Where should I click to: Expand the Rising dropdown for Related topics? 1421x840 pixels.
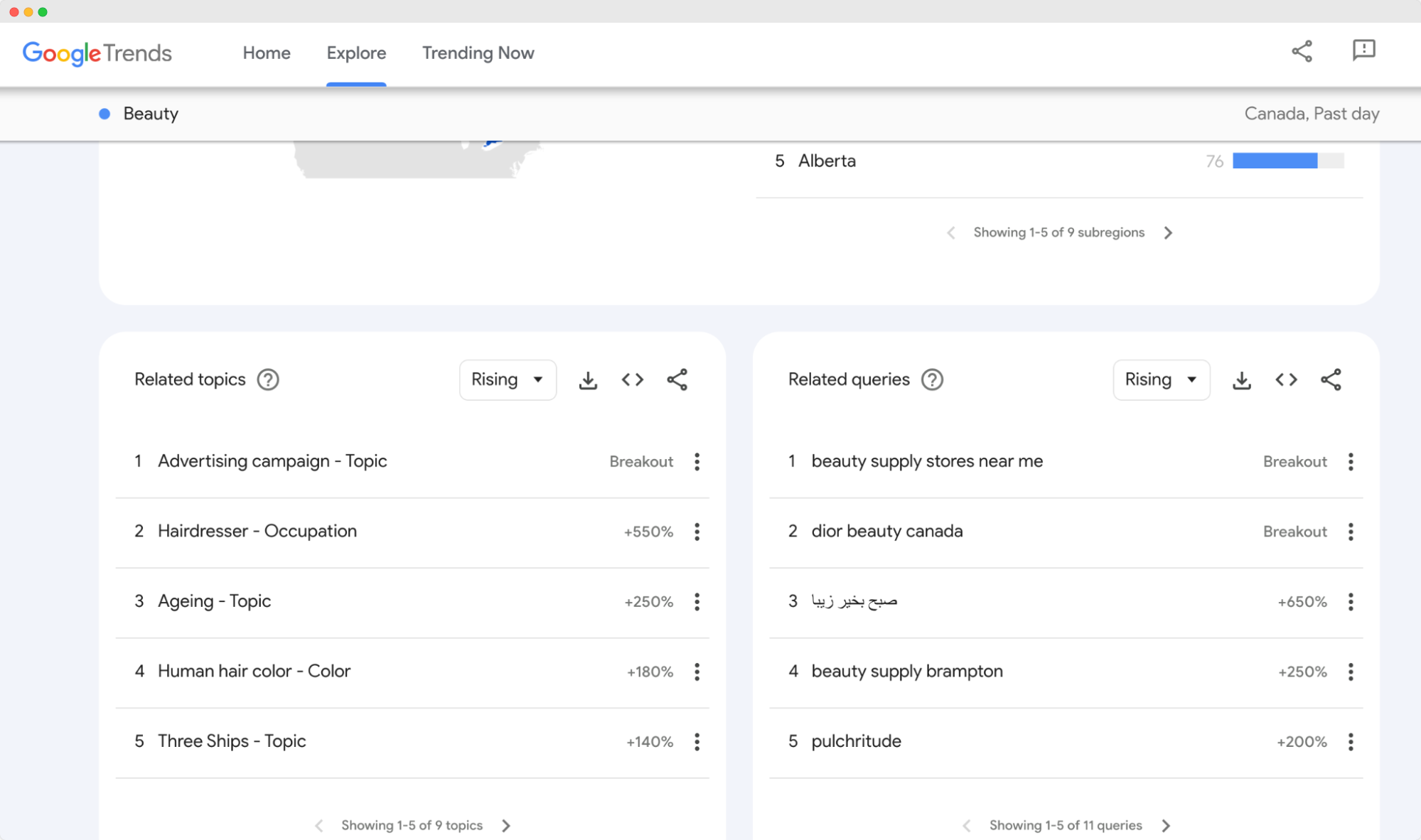click(x=506, y=379)
